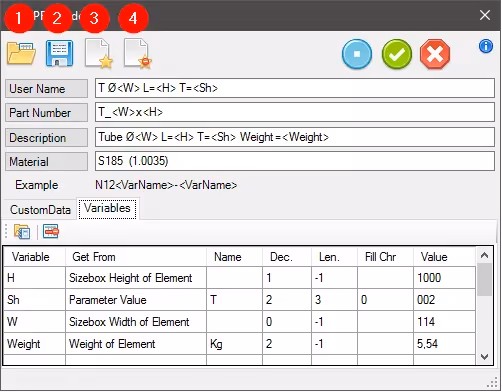Click the delete document star icon
Image resolution: width=502 pixels, height=392 pixels.
click(x=138, y=53)
